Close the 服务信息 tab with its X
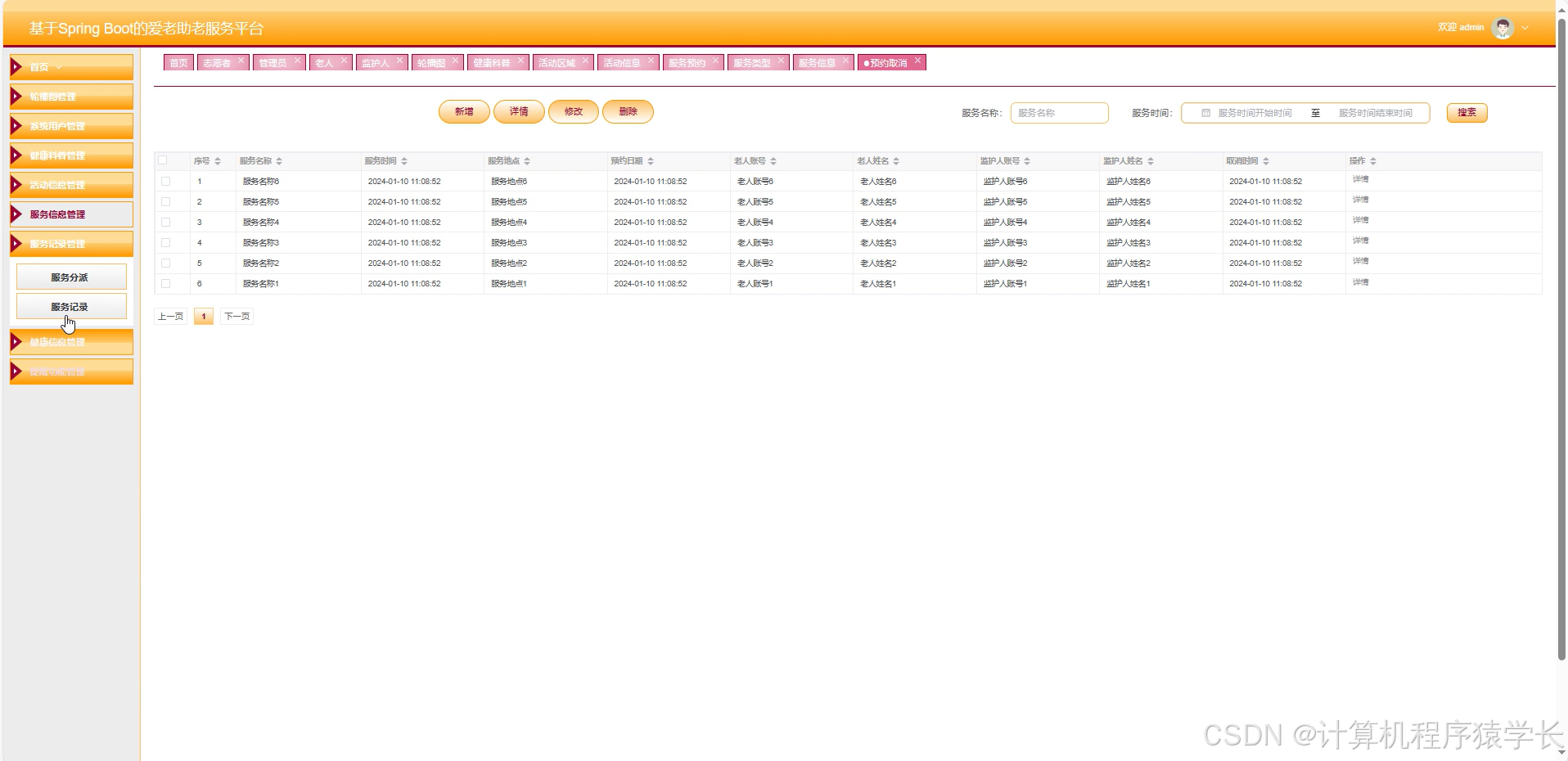The height and width of the screenshot is (761, 1568). click(x=845, y=61)
